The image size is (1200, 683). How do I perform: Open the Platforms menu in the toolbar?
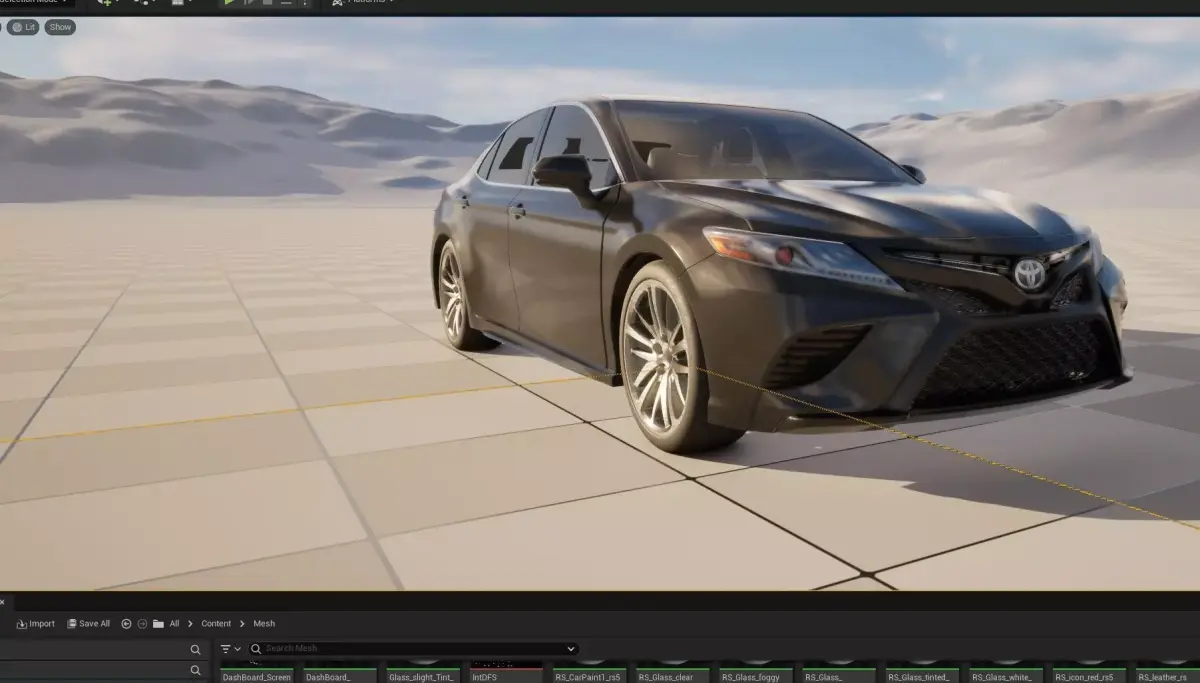365,3
